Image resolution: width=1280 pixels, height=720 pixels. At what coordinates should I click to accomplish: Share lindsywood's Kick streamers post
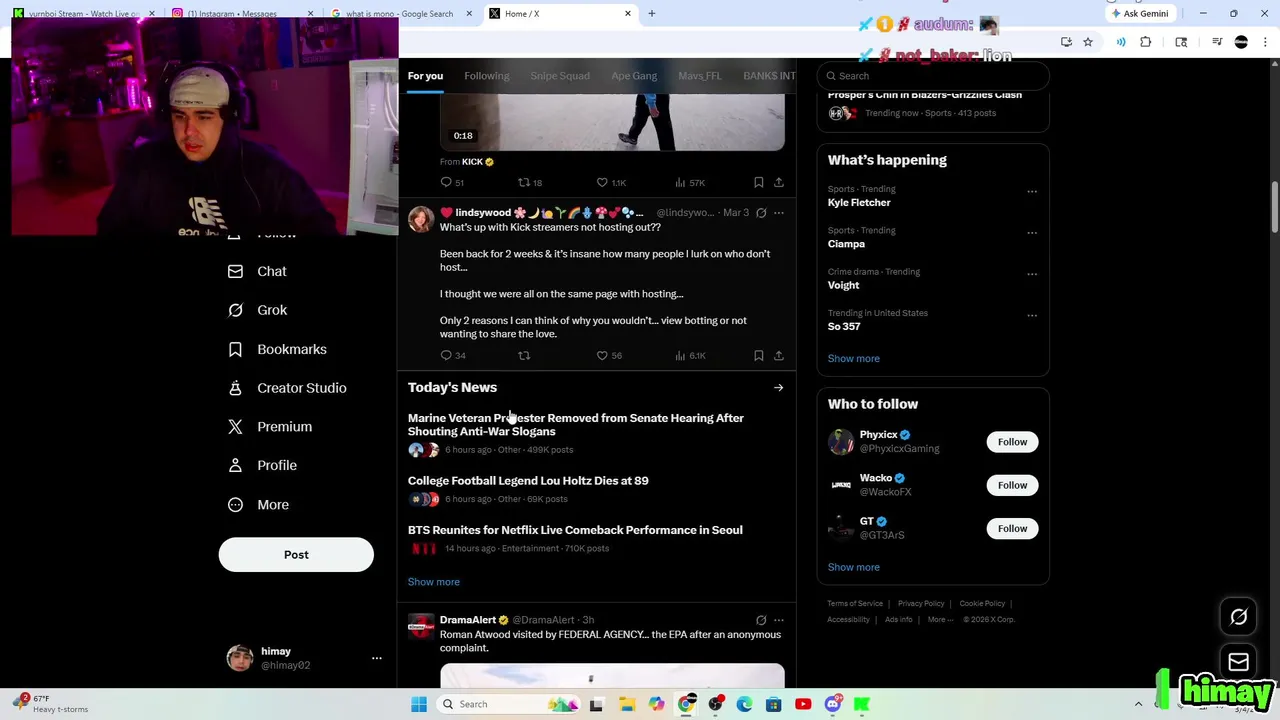tap(779, 355)
